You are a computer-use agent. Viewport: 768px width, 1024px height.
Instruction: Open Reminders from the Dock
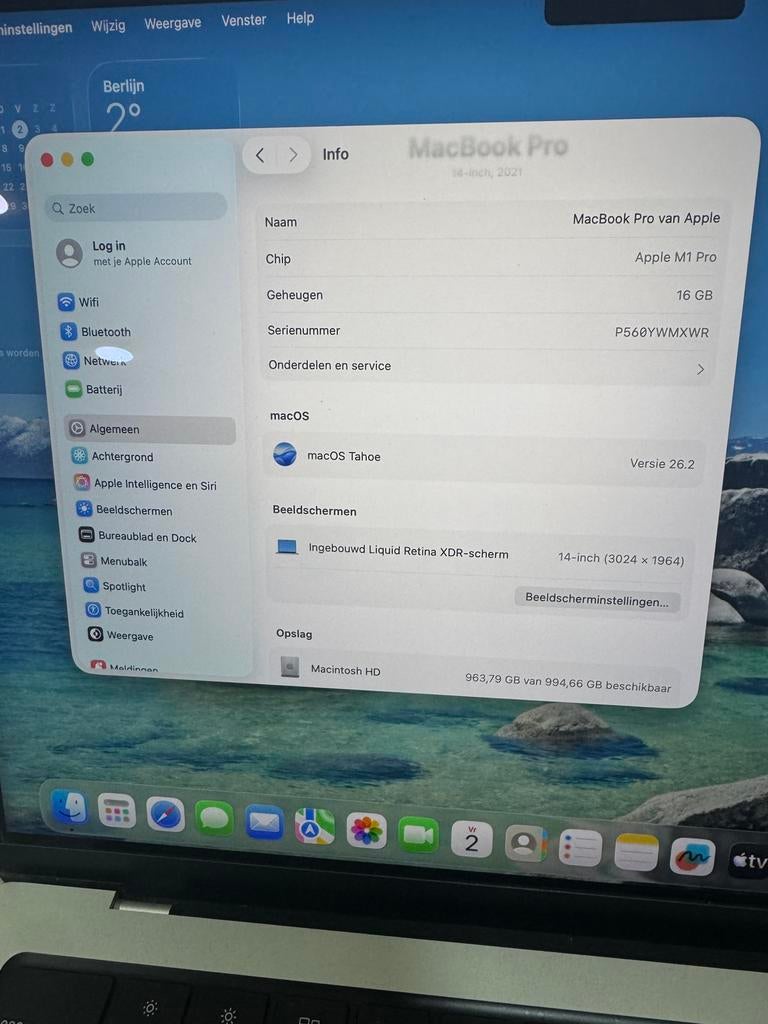581,848
